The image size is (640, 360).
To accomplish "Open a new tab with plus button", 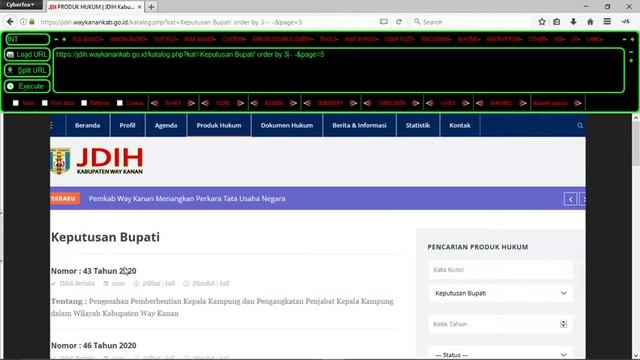I will (151, 7).
